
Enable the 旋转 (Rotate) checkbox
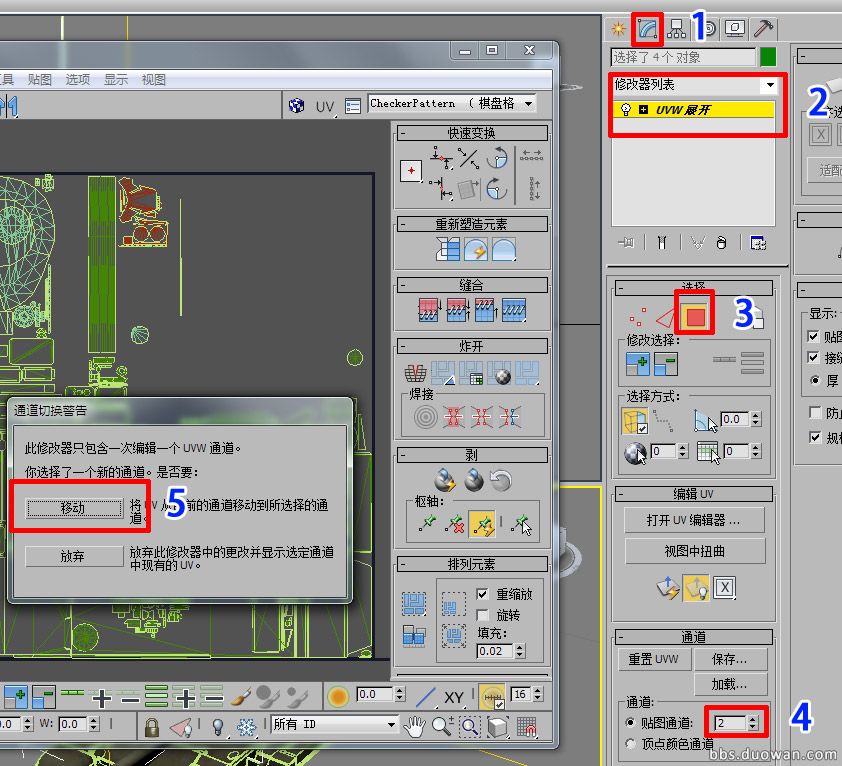pos(483,615)
